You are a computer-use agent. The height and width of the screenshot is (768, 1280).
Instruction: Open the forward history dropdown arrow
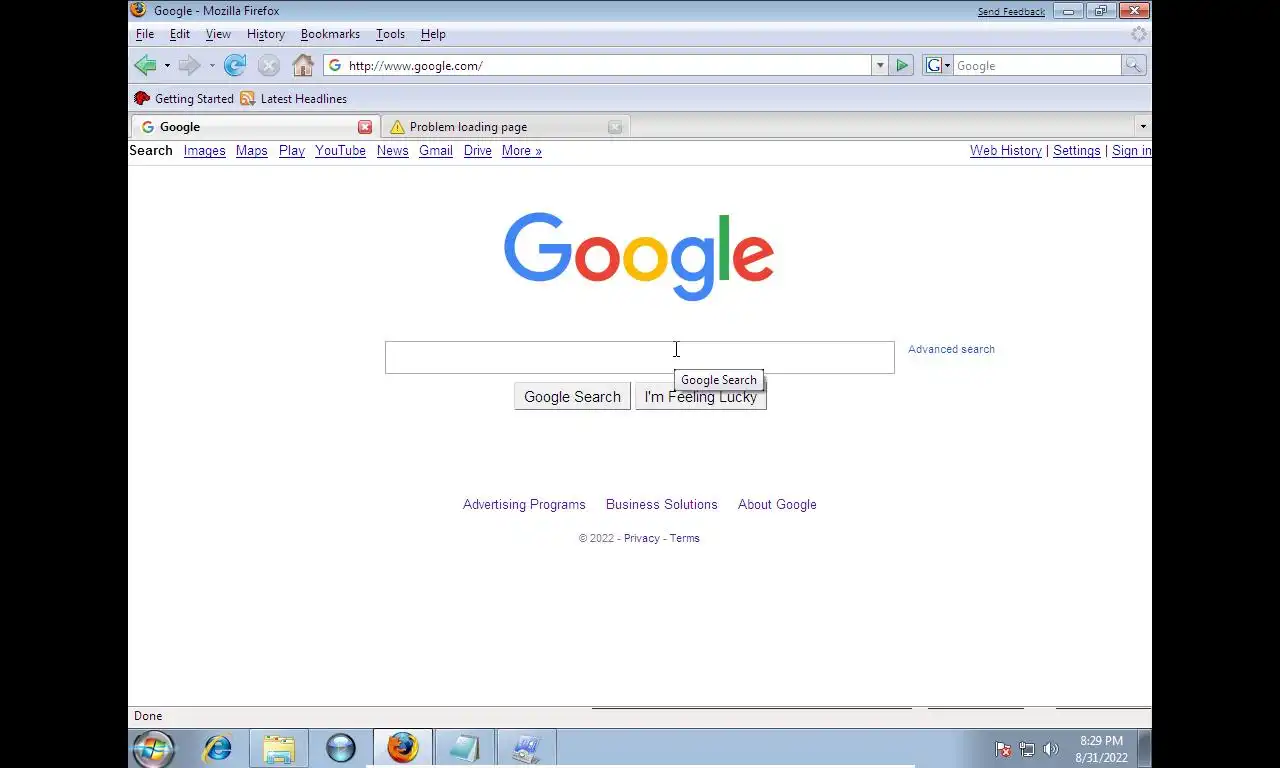pos(211,66)
